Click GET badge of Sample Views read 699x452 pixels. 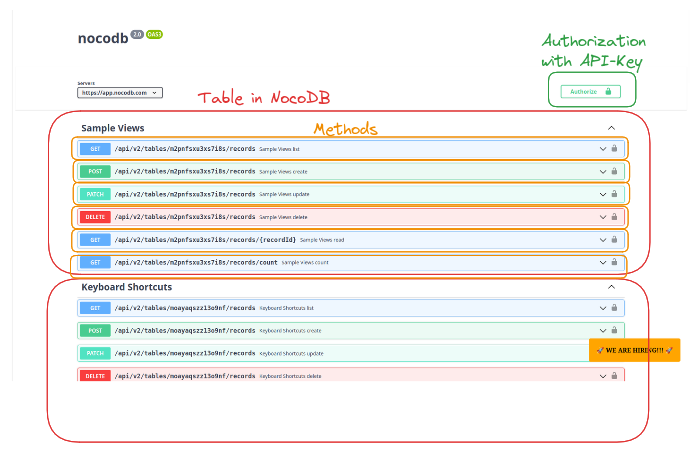(x=95, y=240)
